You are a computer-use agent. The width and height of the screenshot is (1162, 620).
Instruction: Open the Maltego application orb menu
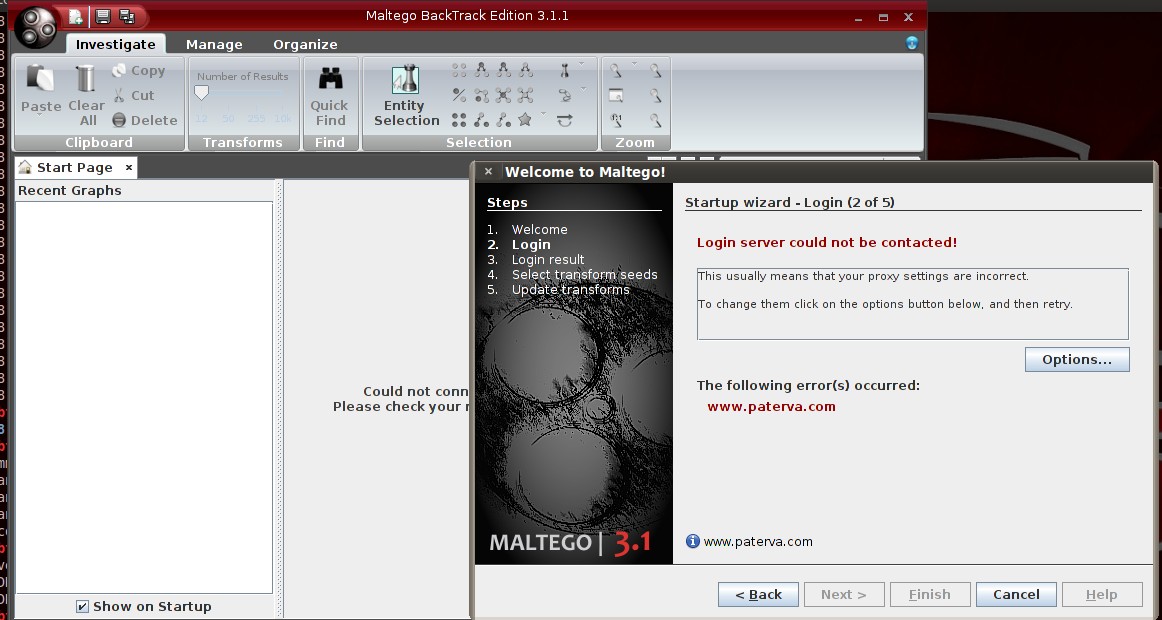click(36, 27)
